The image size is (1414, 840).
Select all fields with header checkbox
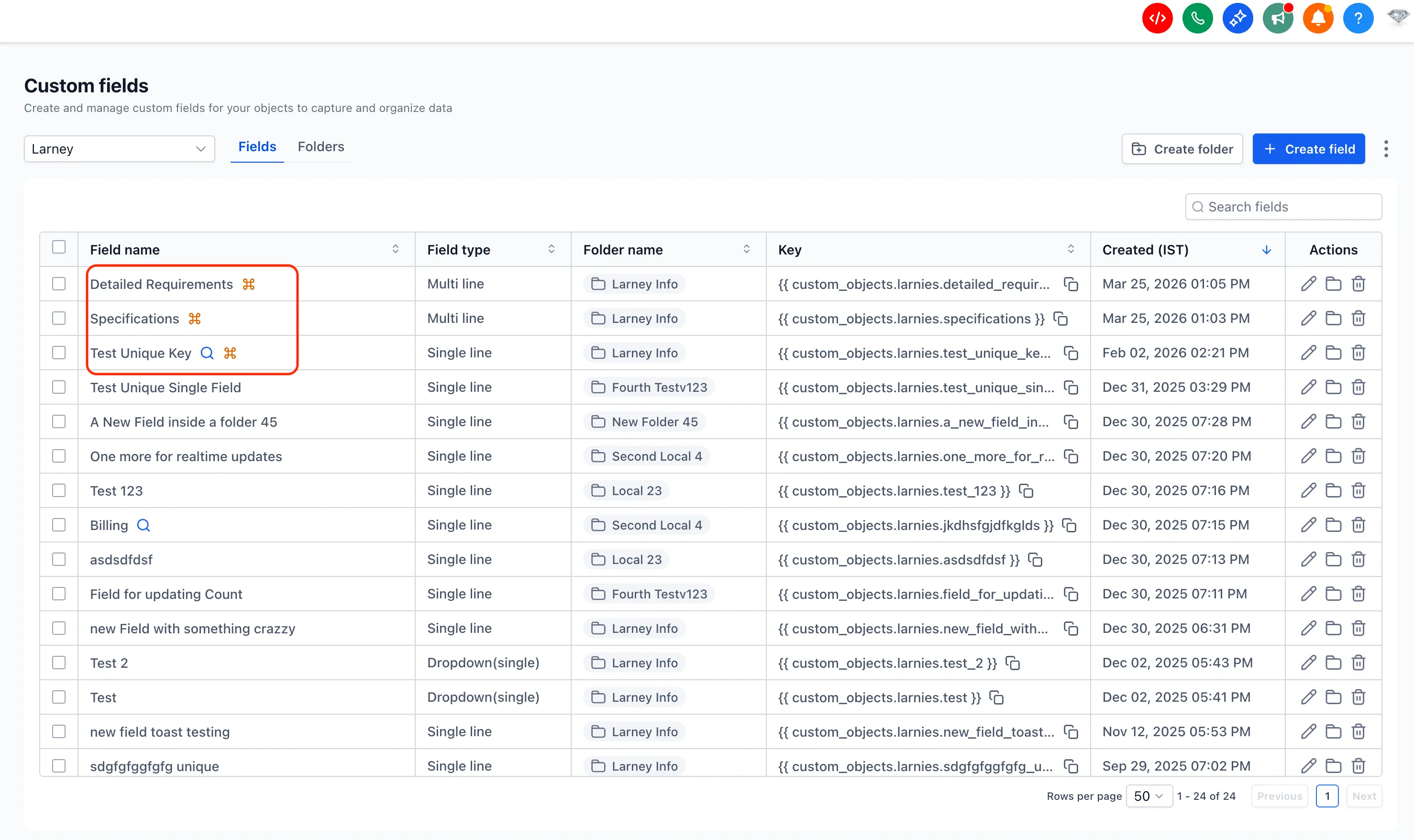click(x=59, y=247)
